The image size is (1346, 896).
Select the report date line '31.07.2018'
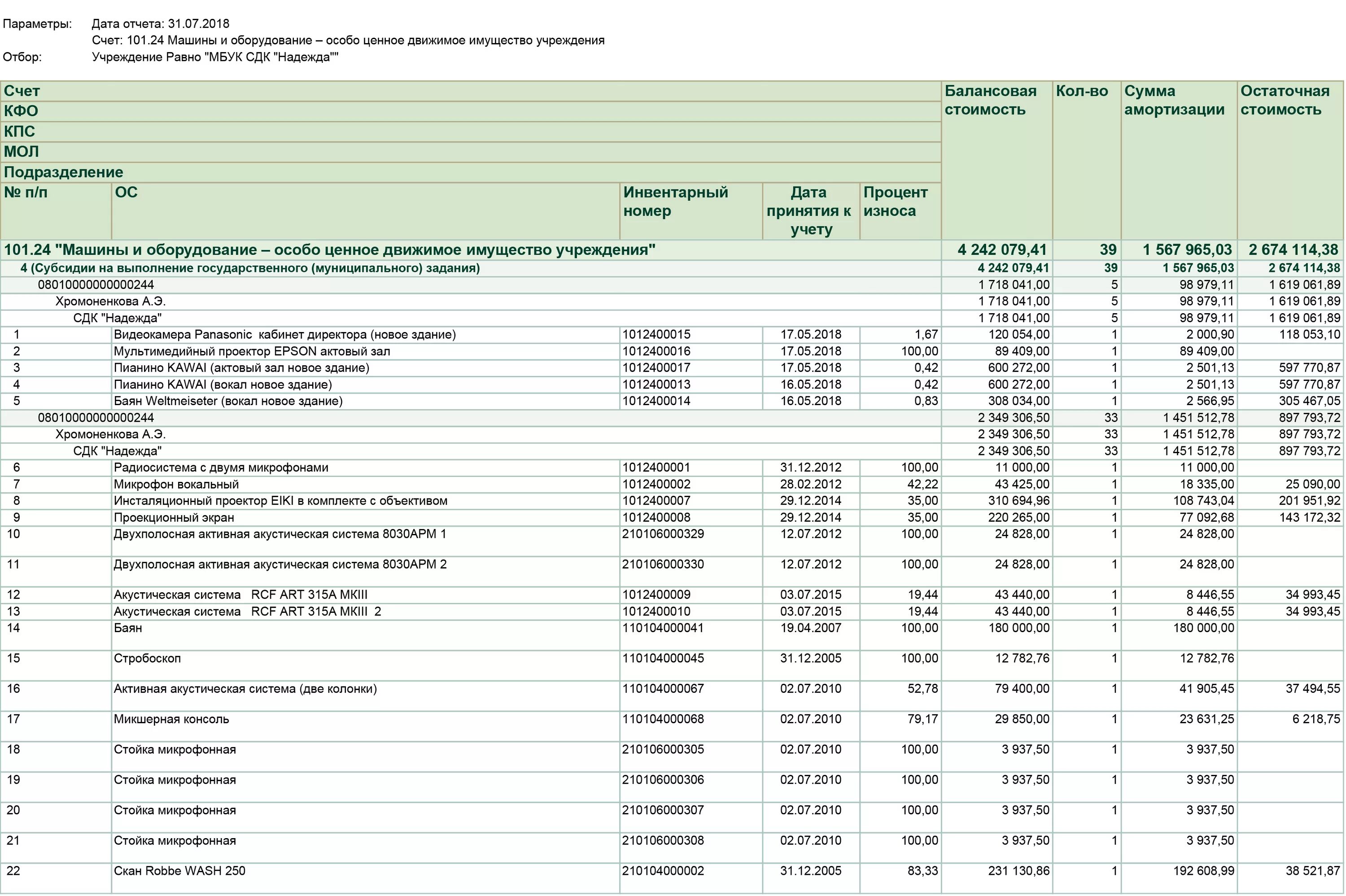(x=161, y=24)
